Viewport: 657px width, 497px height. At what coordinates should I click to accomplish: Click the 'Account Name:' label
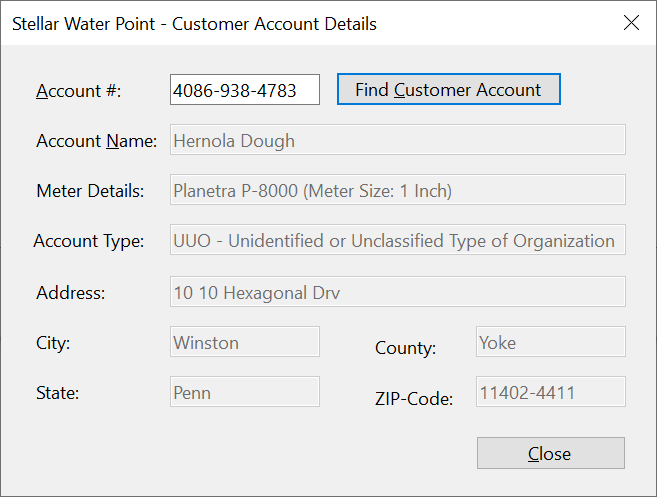tap(97, 141)
